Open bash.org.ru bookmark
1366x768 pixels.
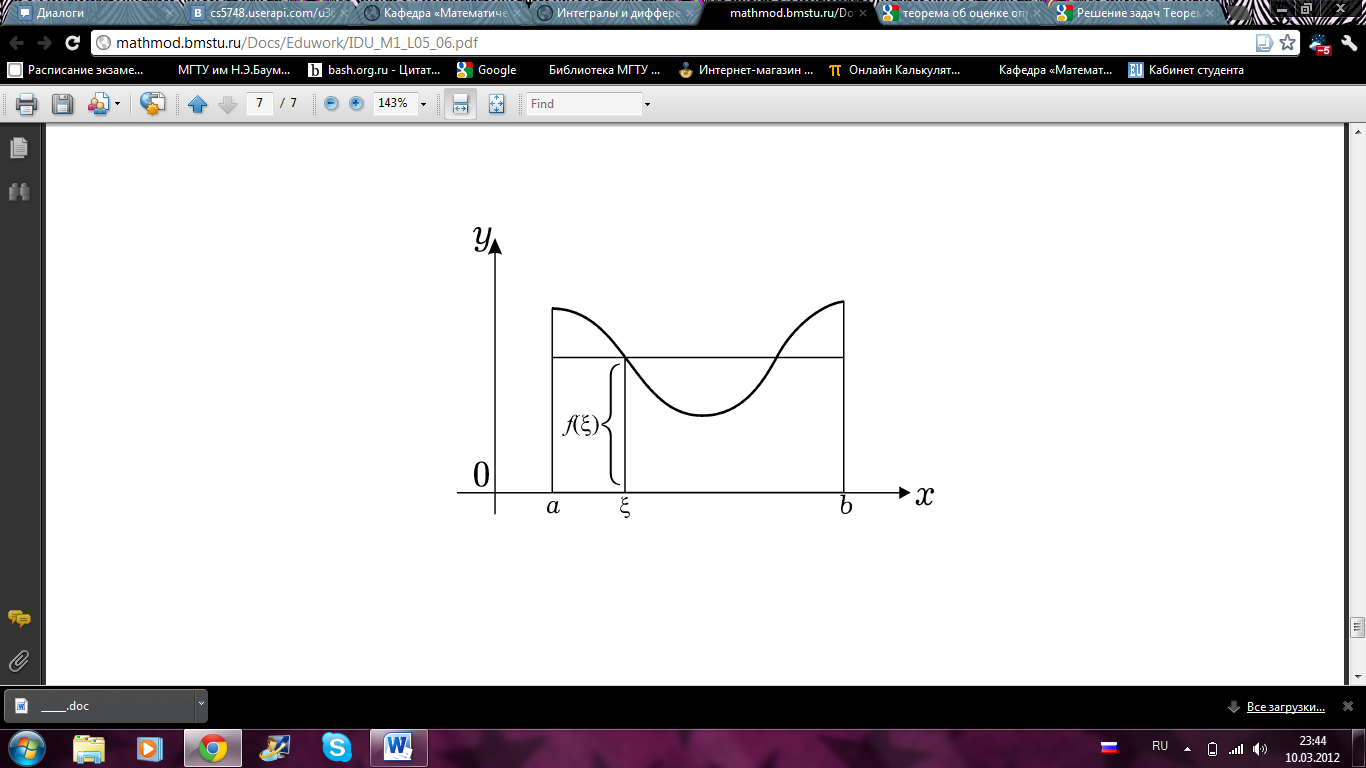[x=376, y=70]
